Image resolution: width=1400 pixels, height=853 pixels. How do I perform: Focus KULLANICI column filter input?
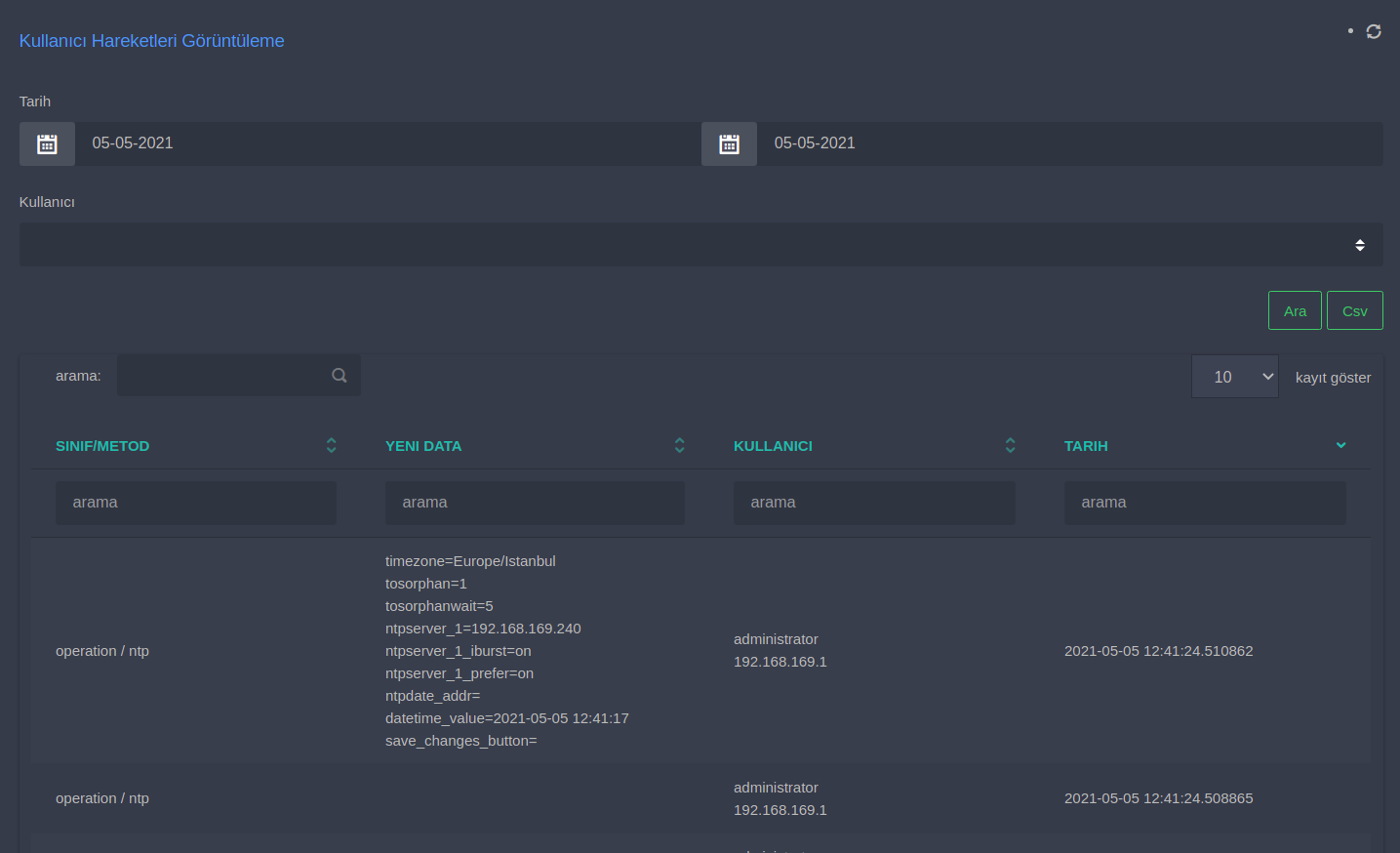click(873, 503)
